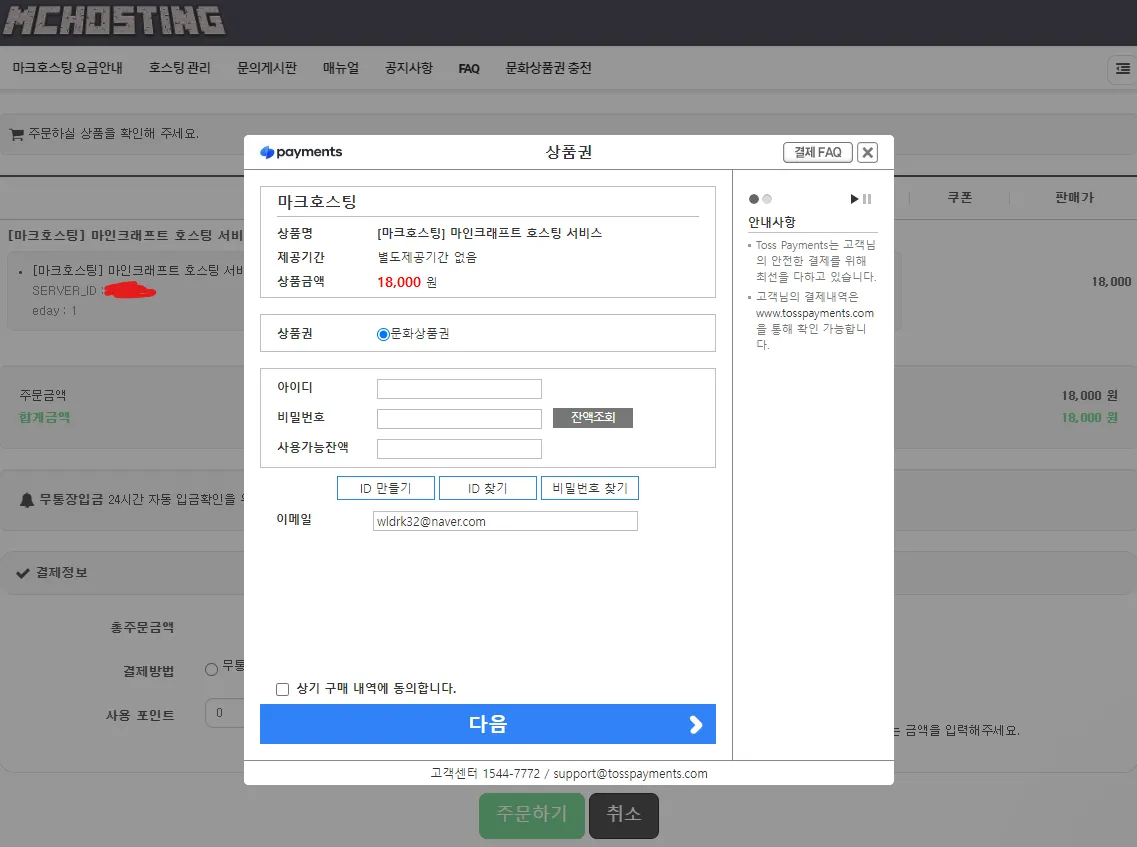The image size is (1137, 847).
Task: Click the blue 다음 button
Action: coord(487,724)
